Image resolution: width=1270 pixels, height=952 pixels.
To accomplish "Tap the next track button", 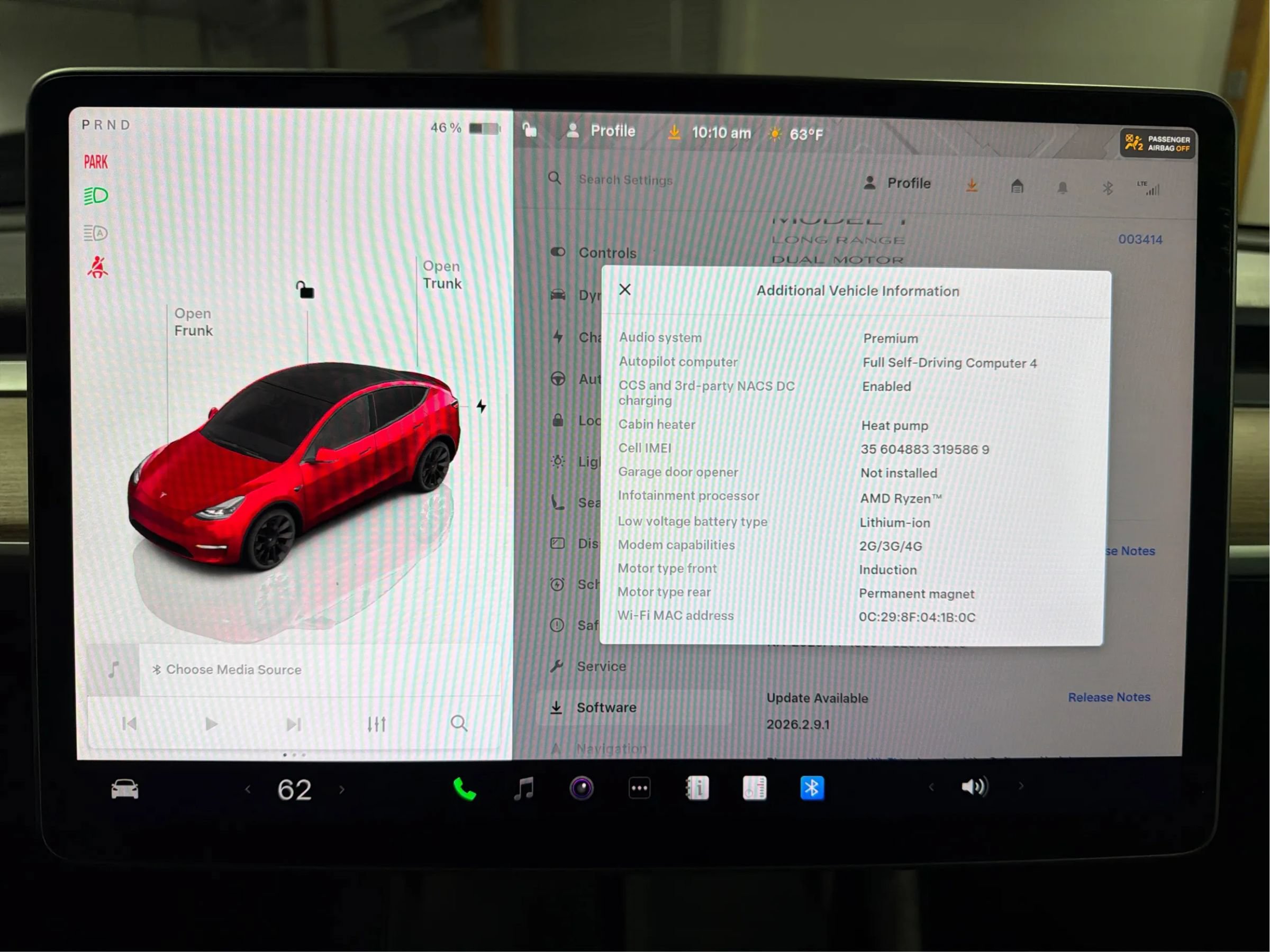I will coord(294,725).
